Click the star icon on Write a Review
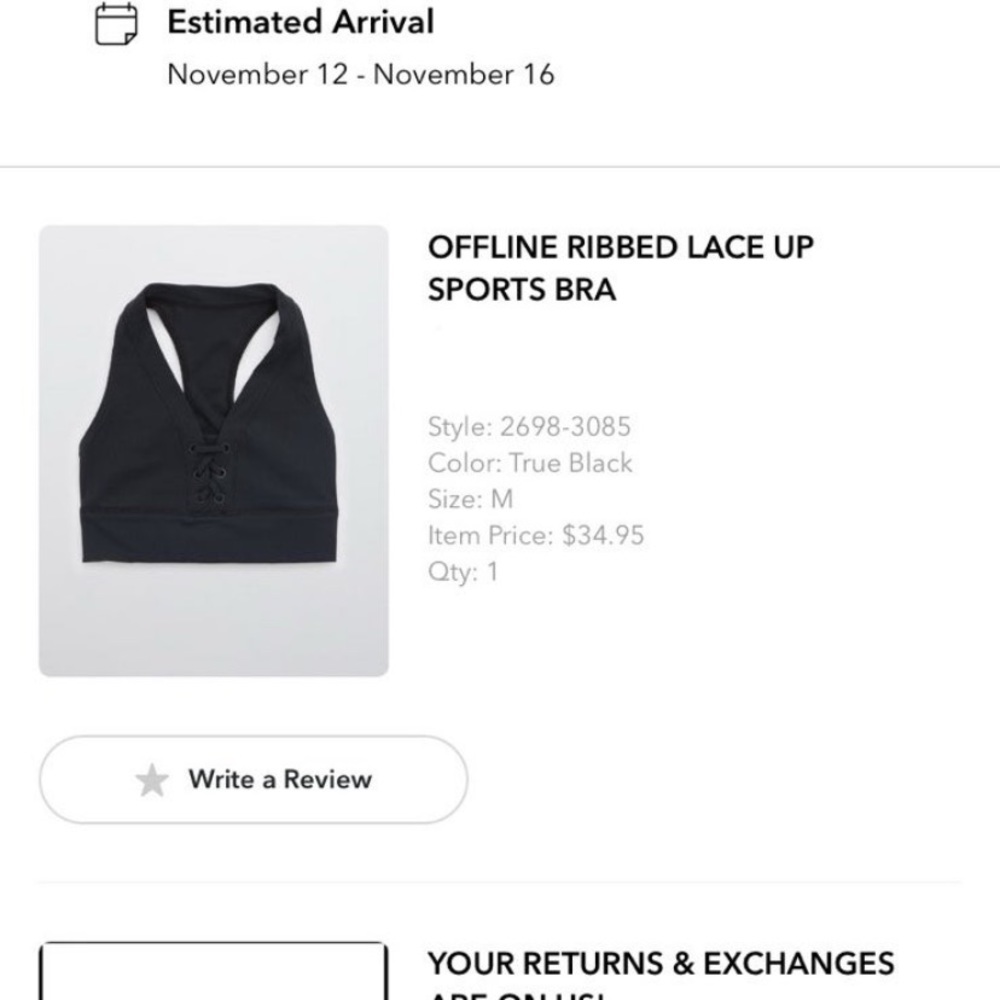Screen dimensions: 1000x1000 pyautogui.click(x=152, y=778)
